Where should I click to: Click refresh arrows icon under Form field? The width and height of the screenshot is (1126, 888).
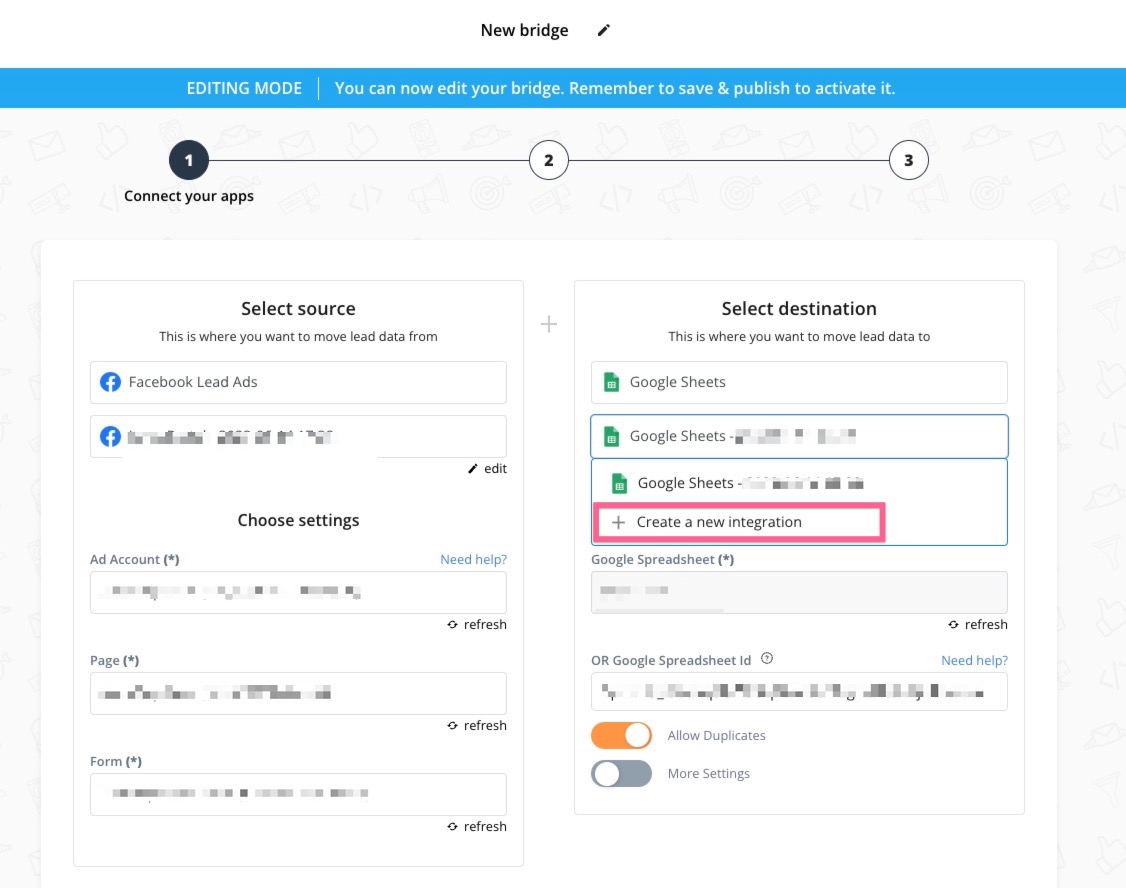452,827
